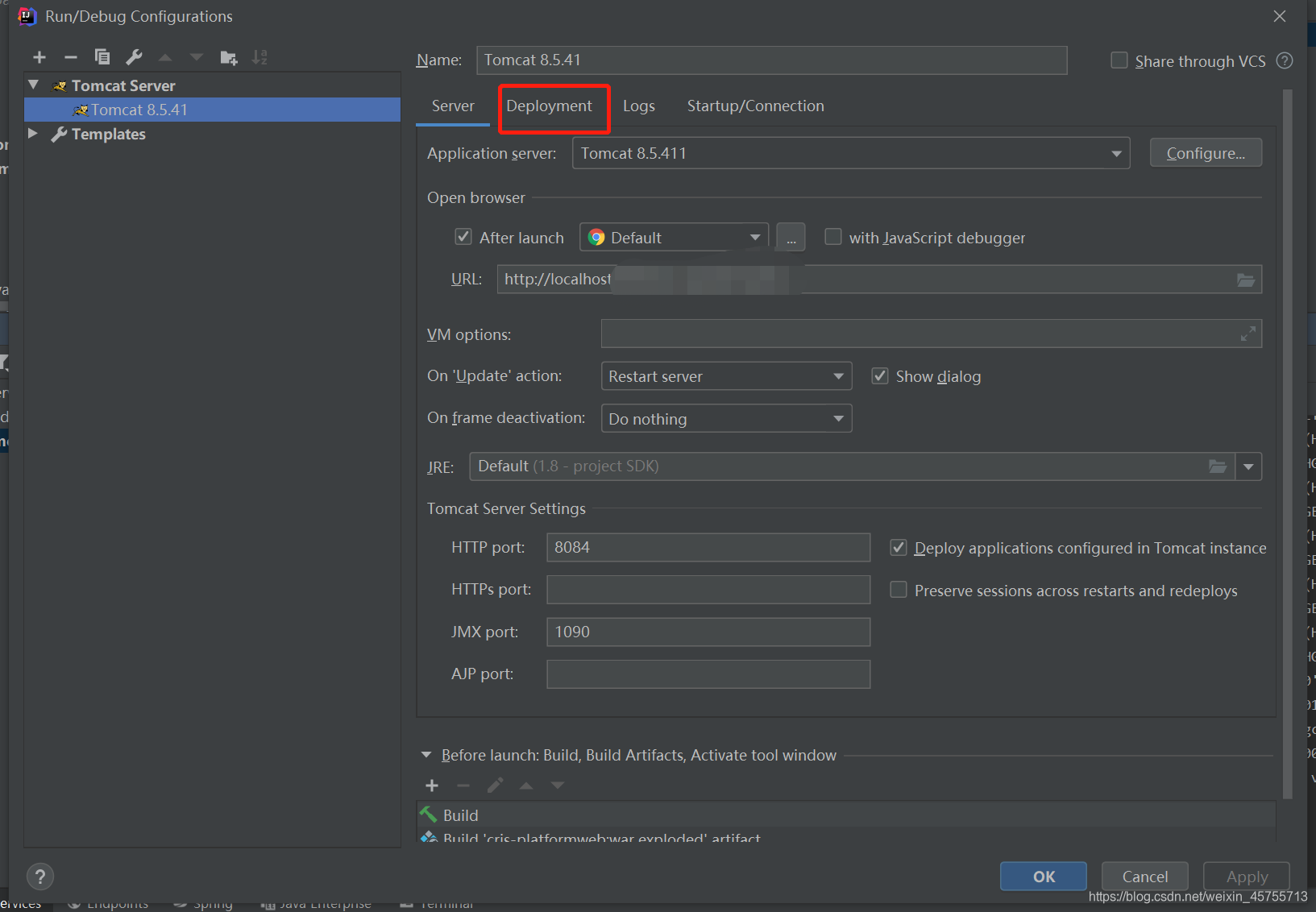The width and height of the screenshot is (1316, 912).
Task: Open the On frame deactivation dropdown
Action: [726, 419]
